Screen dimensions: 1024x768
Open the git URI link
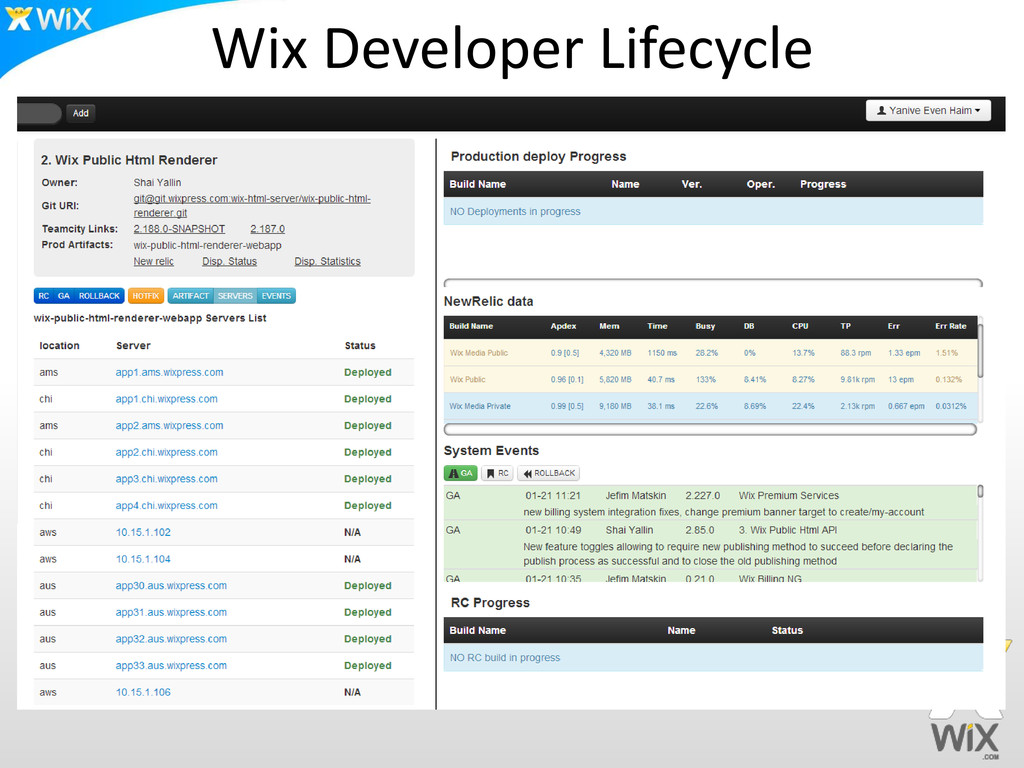point(252,206)
